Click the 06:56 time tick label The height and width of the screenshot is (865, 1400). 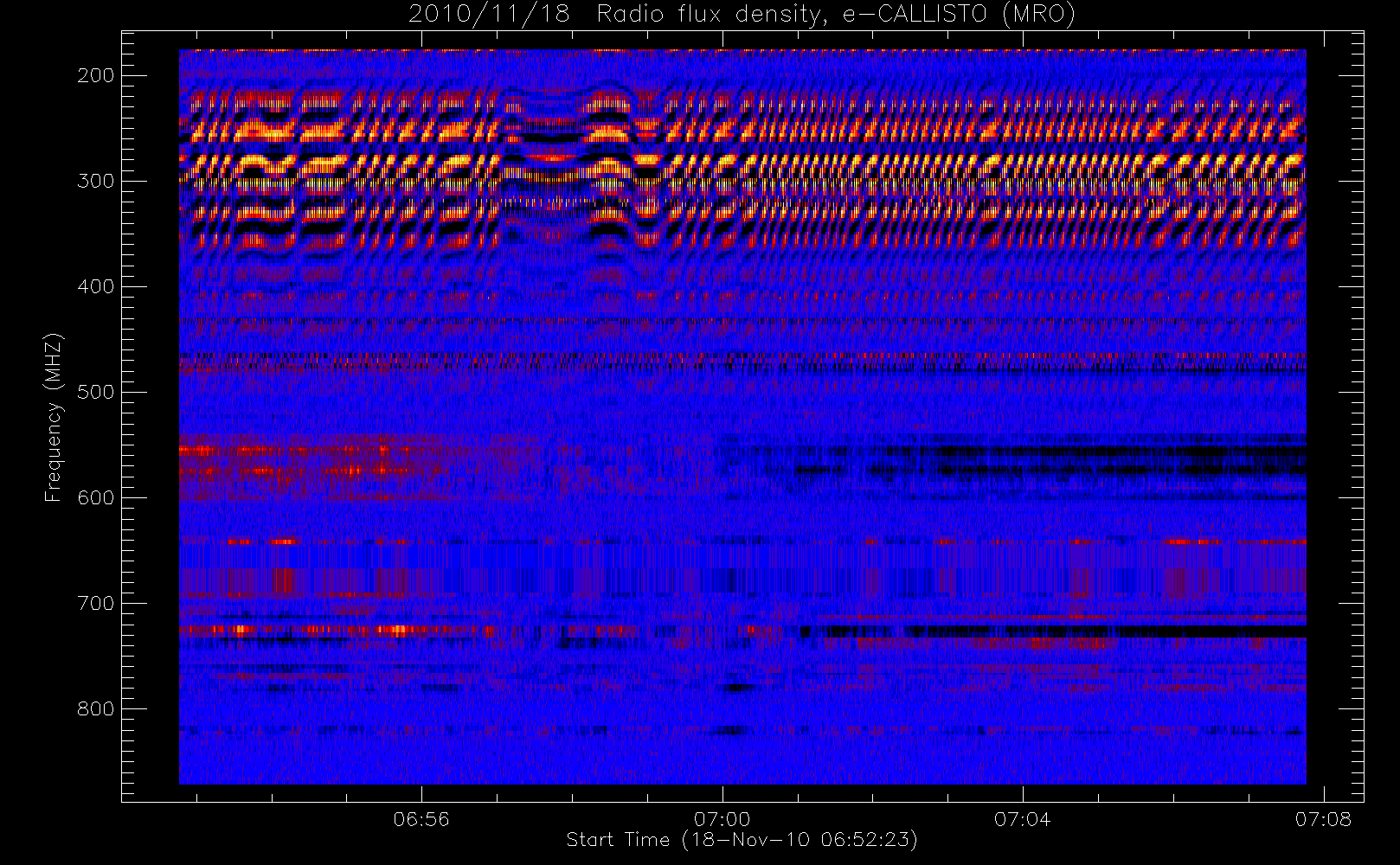point(421,819)
